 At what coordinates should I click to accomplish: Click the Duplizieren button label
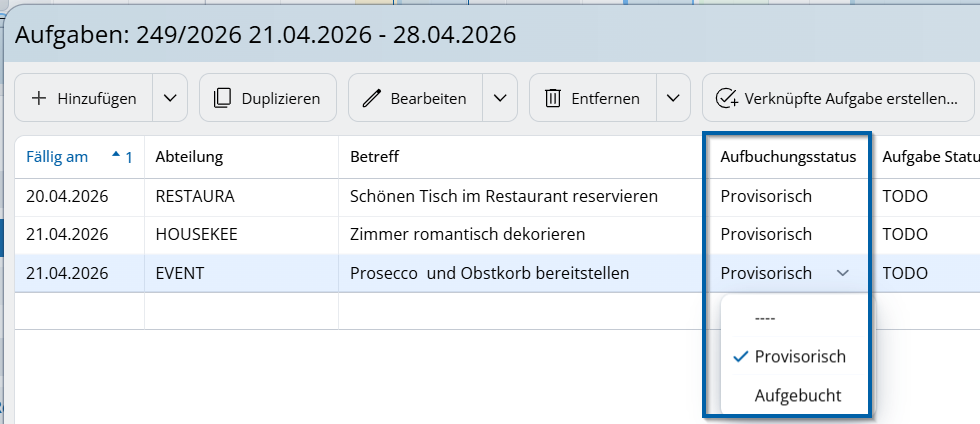pos(281,98)
